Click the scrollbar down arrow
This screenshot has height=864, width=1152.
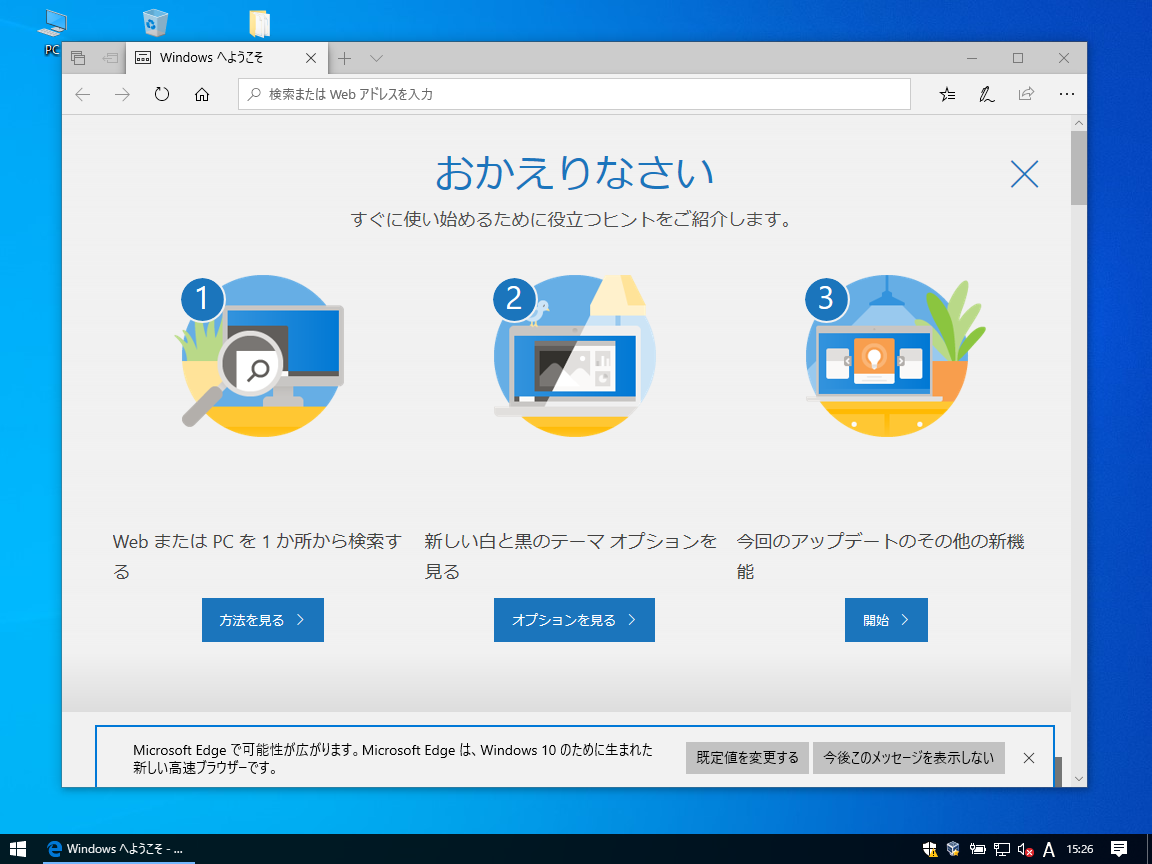1079,779
